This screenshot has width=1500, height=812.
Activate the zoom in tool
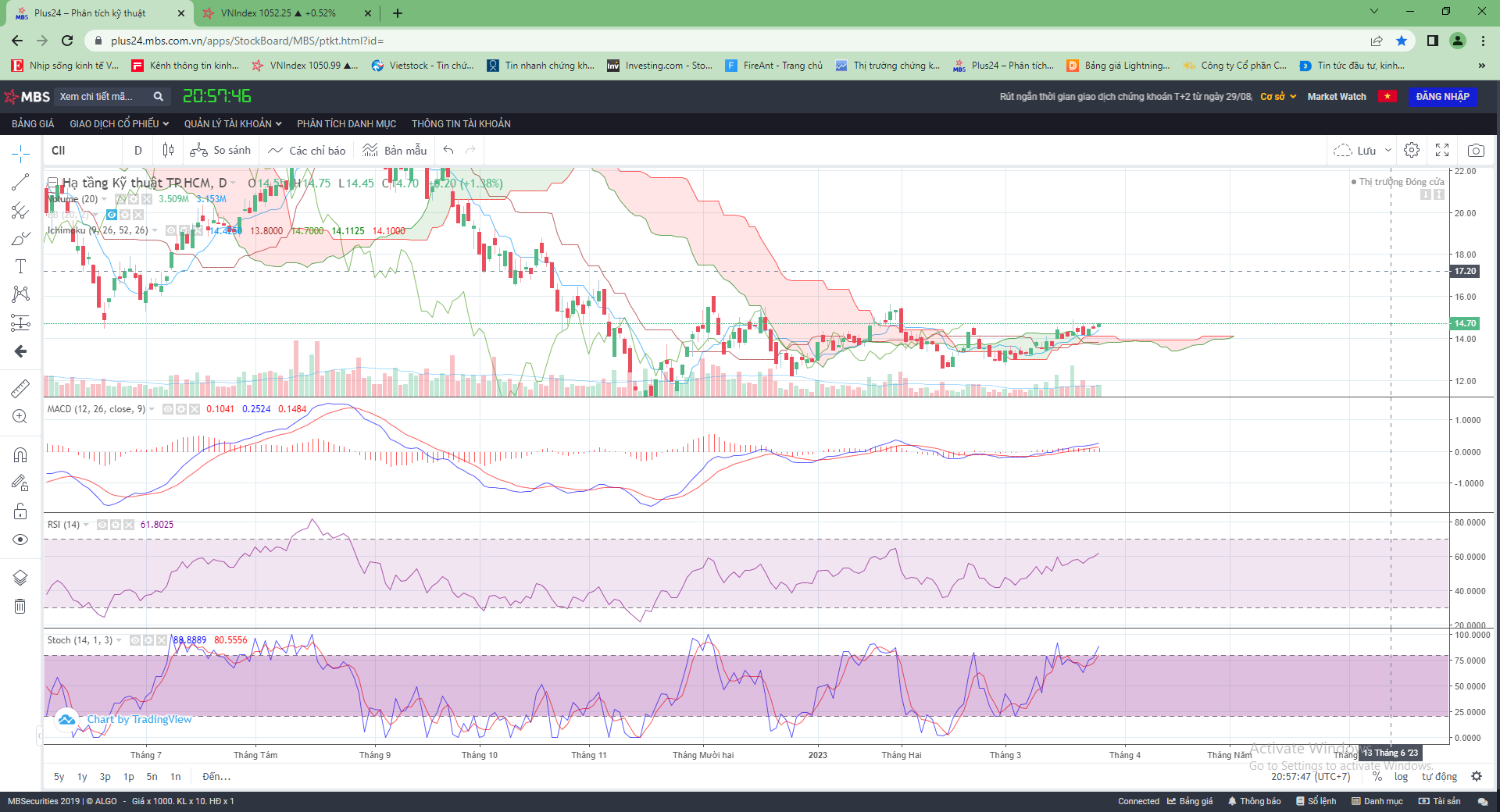tap(20, 416)
